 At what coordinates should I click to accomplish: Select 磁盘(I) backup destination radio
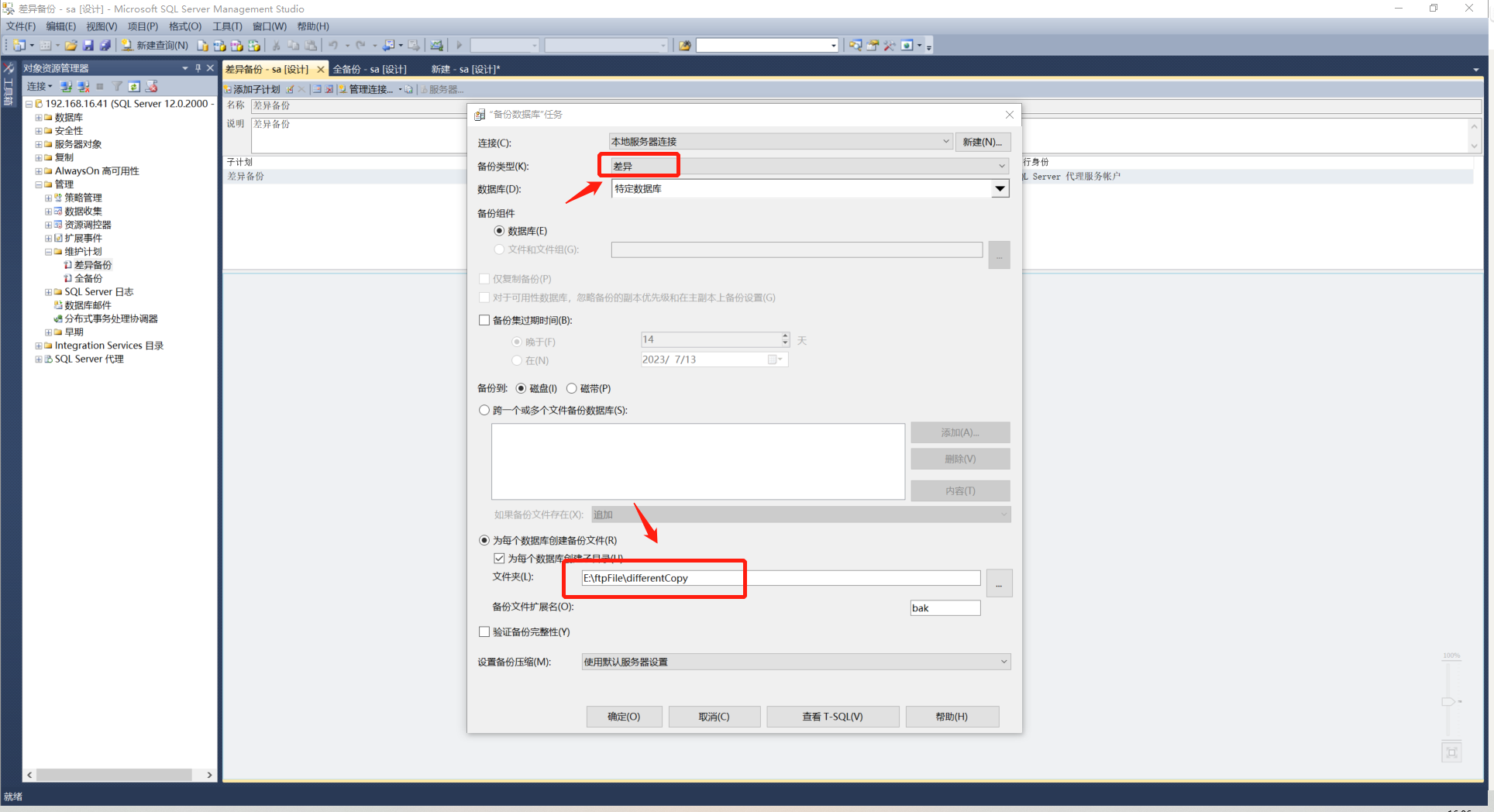coord(521,388)
